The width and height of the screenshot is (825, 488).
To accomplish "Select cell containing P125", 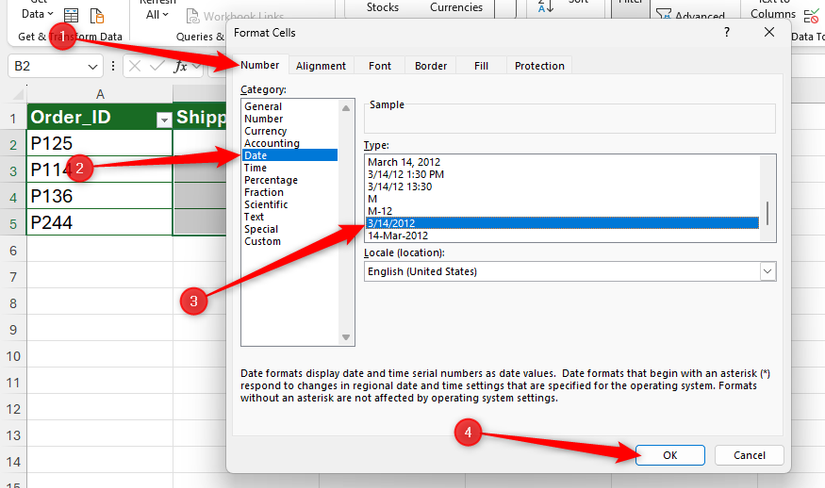I will tap(99, 143).
